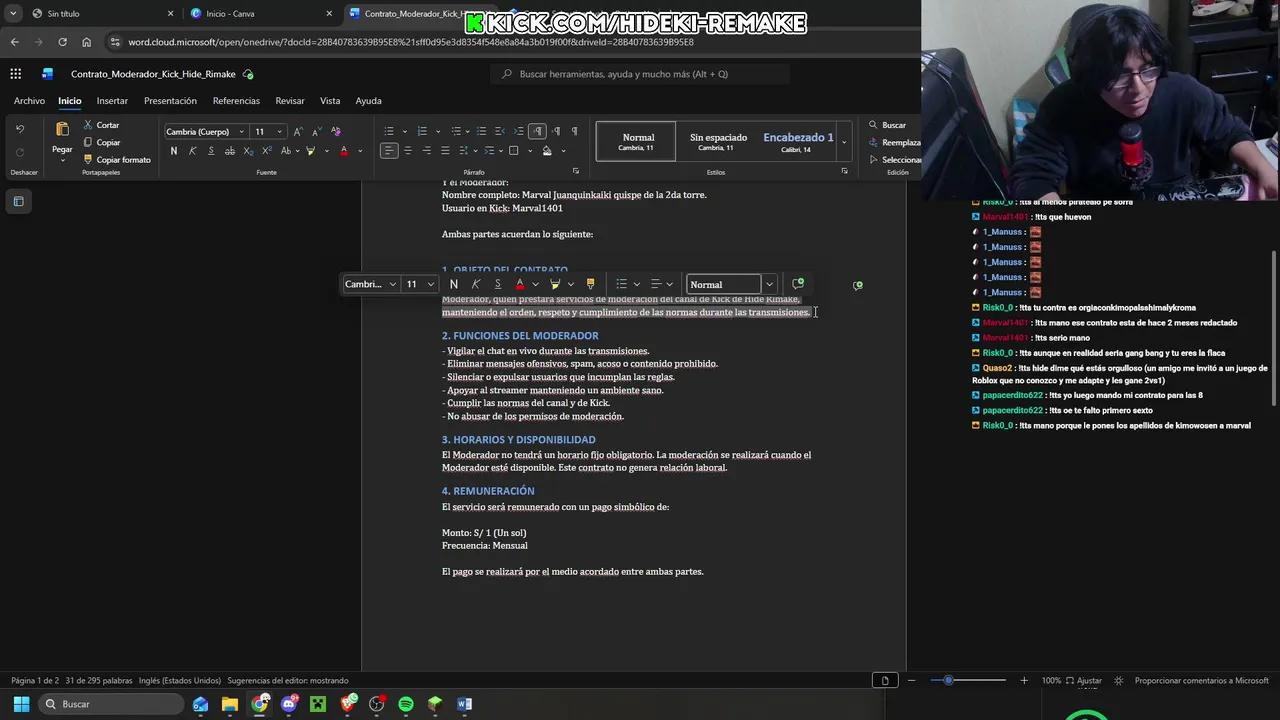
Task: Switch to the Insertar ribbon tab
Action: click(112, 100)
